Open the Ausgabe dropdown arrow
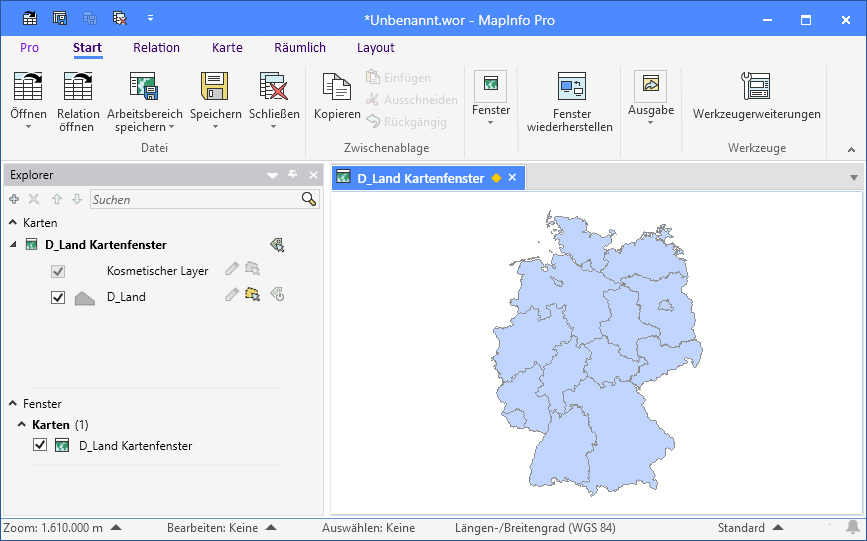Screen dimensions: 867x541 (x=650, y=123)
